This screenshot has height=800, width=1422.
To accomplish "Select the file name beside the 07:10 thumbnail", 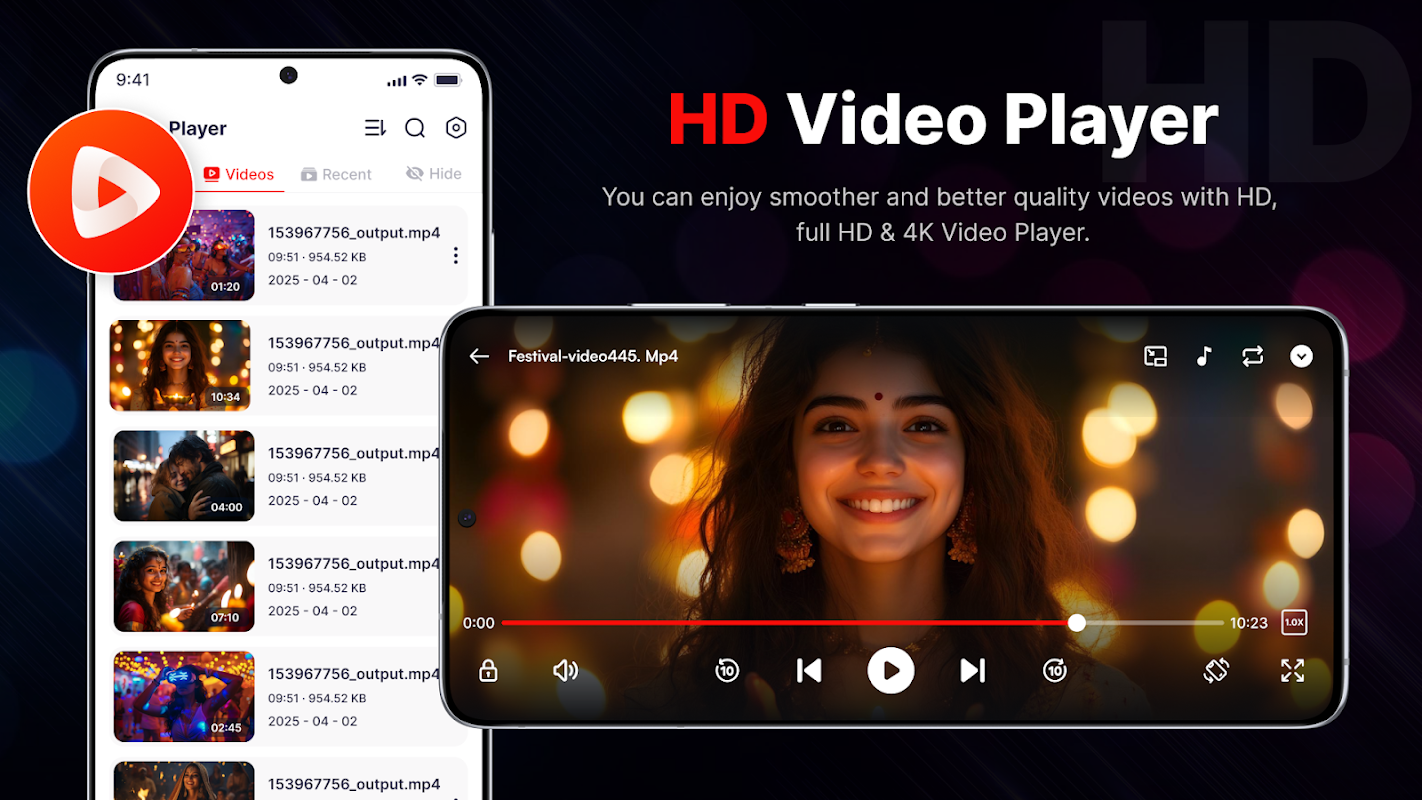I will click(x=354, y=563).
